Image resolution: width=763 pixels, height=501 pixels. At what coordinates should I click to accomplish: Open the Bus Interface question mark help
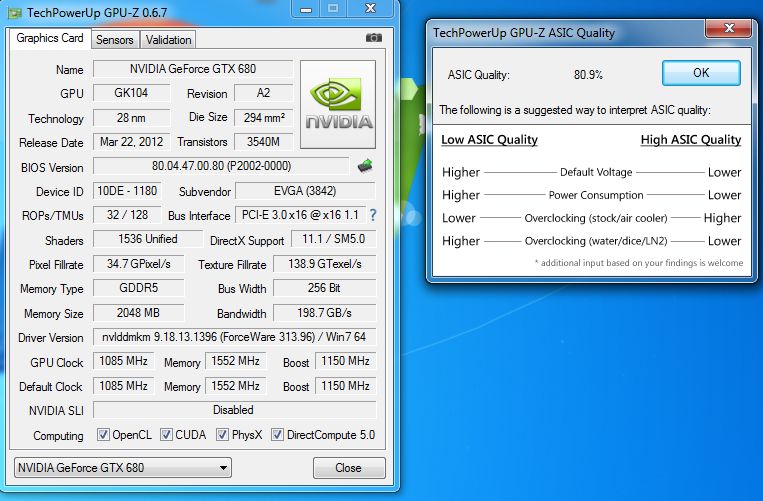click(373, 215)
